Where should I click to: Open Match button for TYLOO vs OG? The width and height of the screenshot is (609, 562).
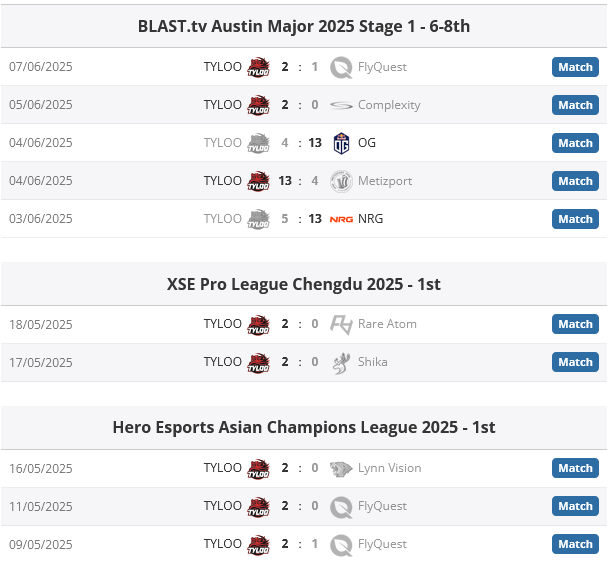pos(575,143)
